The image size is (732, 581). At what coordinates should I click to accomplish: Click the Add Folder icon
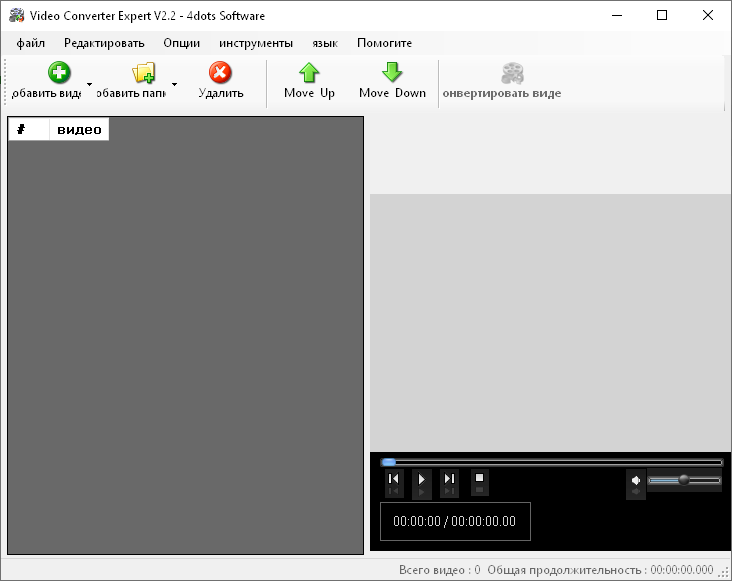click(x=143, y=73)
